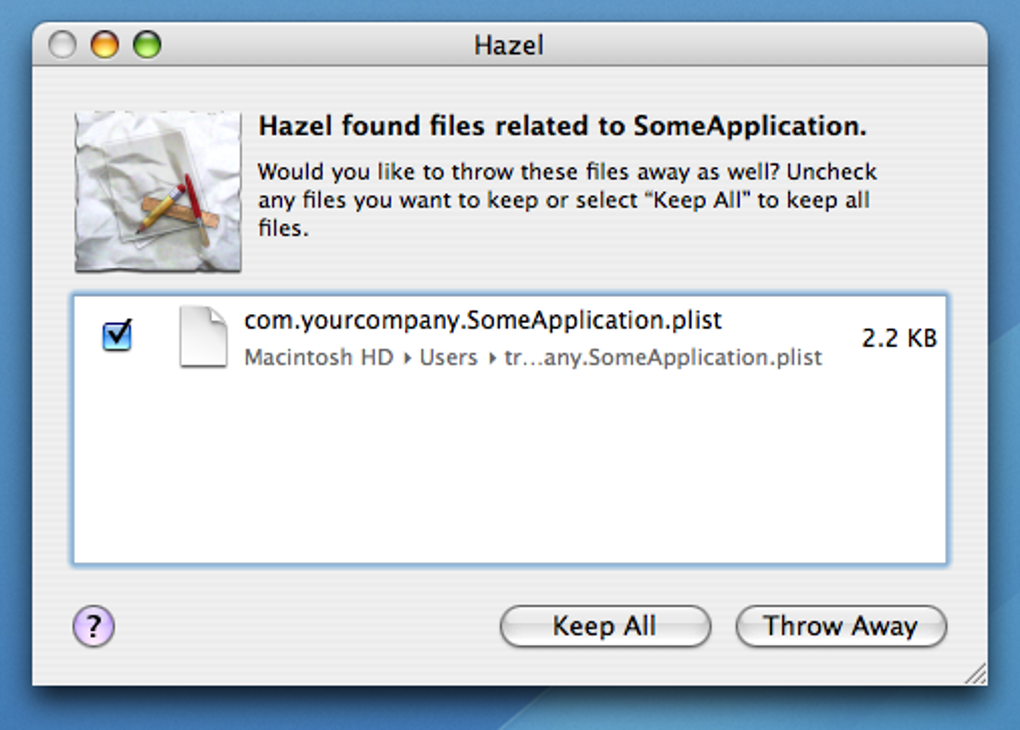Viewport: 1020px width, 730px height.
Task: Click the arrow after Macintosh HD in path
Action: pyautogui.click(x=407, y=358)
